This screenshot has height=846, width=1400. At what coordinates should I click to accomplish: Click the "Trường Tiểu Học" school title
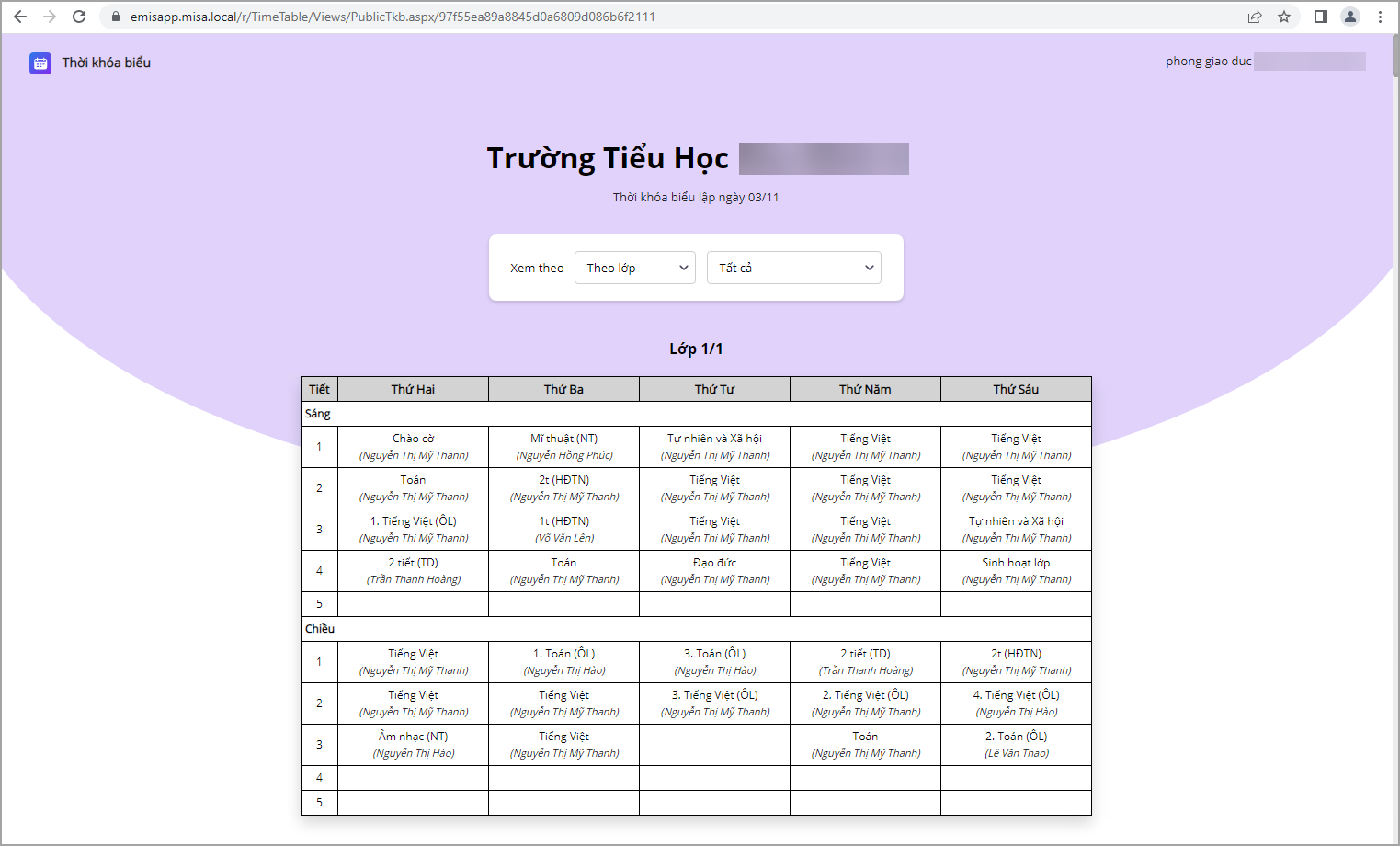(x=608, y=158)
